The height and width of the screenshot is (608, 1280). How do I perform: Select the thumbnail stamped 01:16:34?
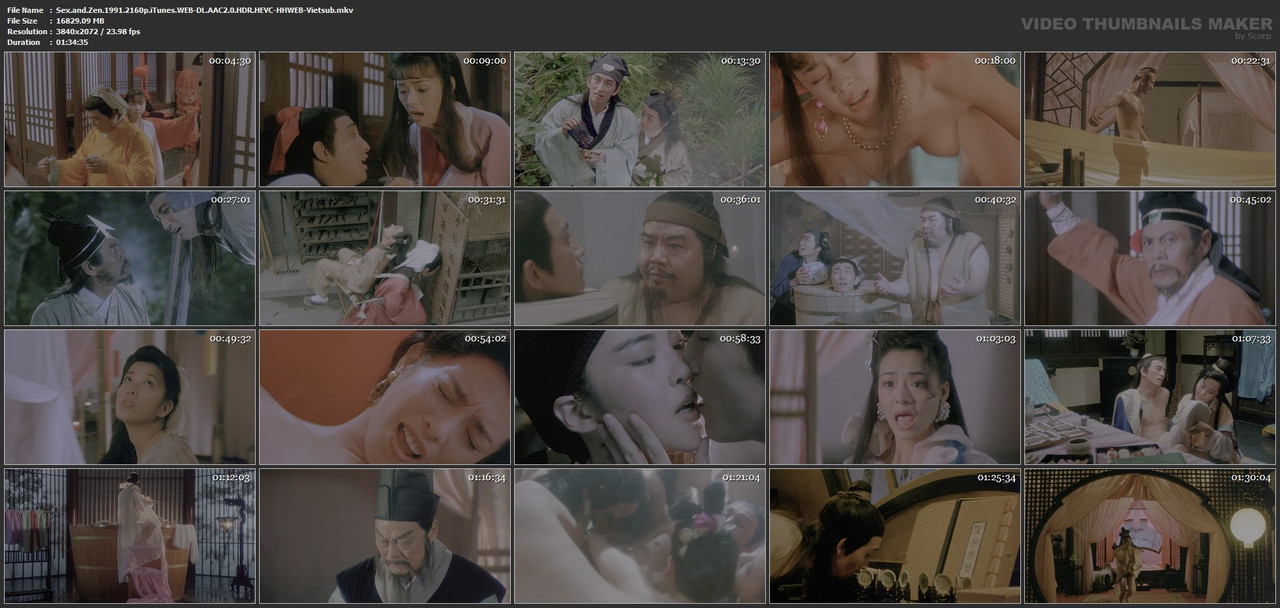click(385, 536)
